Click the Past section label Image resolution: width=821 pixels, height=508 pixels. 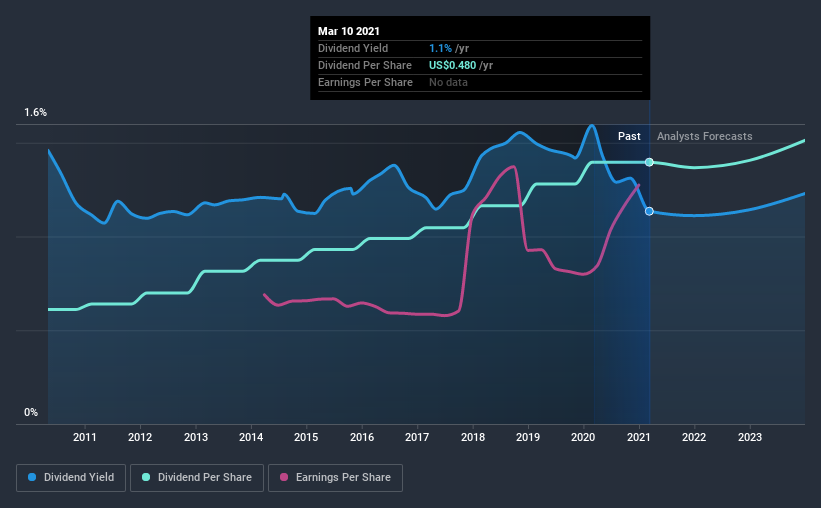(x=629, y=136)
